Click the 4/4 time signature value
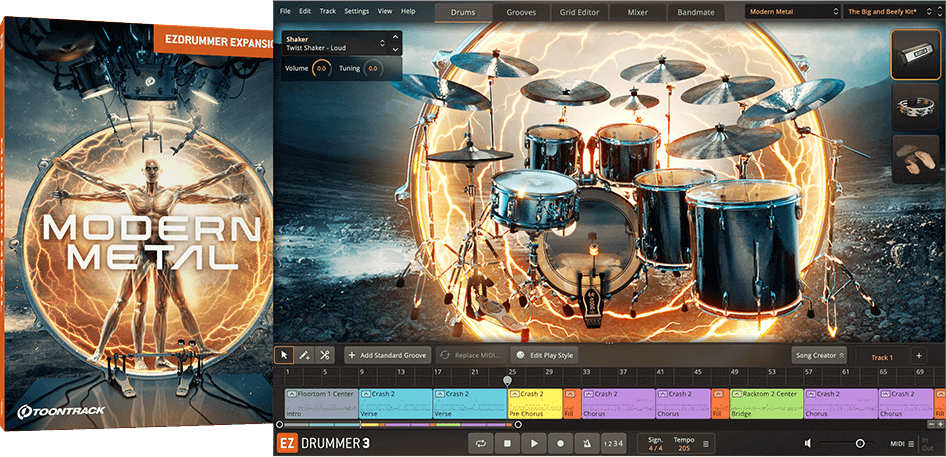This screenshot has height=457, width=946. 655,448
